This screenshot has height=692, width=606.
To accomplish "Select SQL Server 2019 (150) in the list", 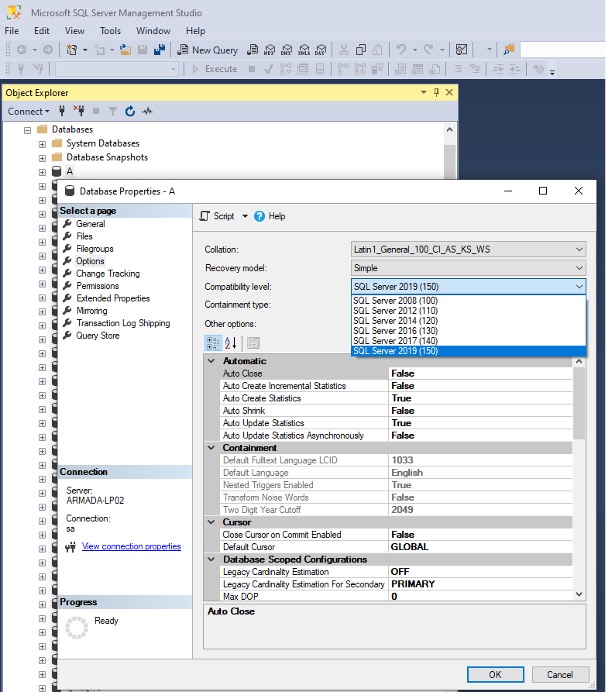I will 468,351.
